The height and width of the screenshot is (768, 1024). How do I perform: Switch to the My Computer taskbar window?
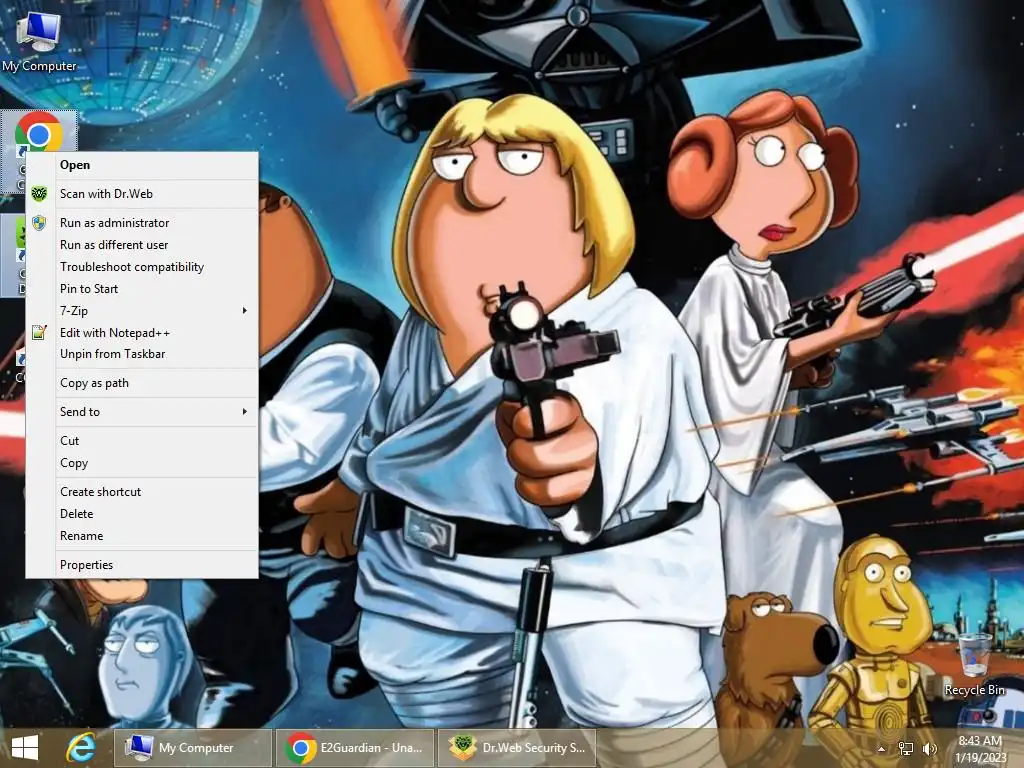tap(193, 748)
